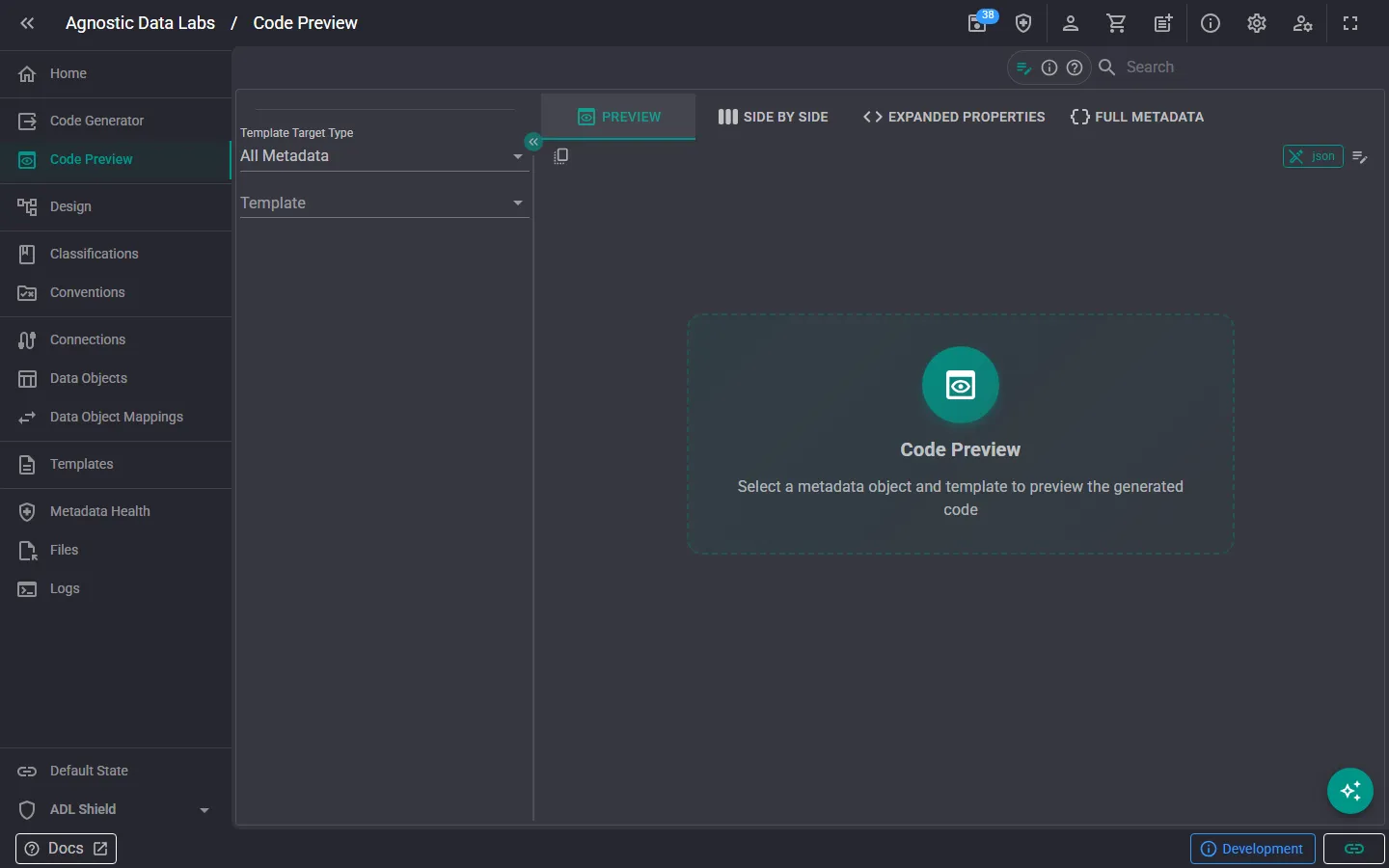The image size is (1389, 868).
Task: Open Design in sidebar
Action: click(116, 206)
